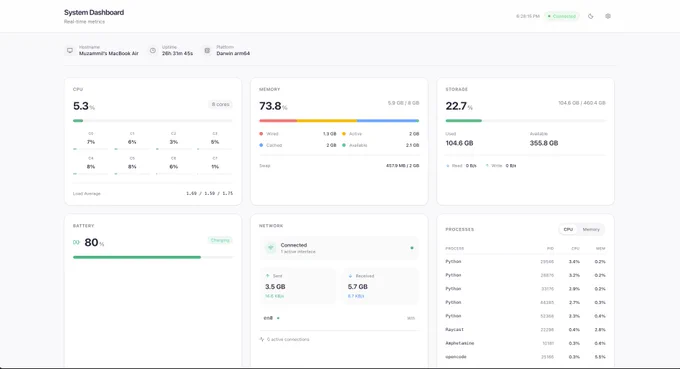Click the yellow segment of memory bar
Image resolution: width=680 pixels, height=369 pixels.
(327, 121)
